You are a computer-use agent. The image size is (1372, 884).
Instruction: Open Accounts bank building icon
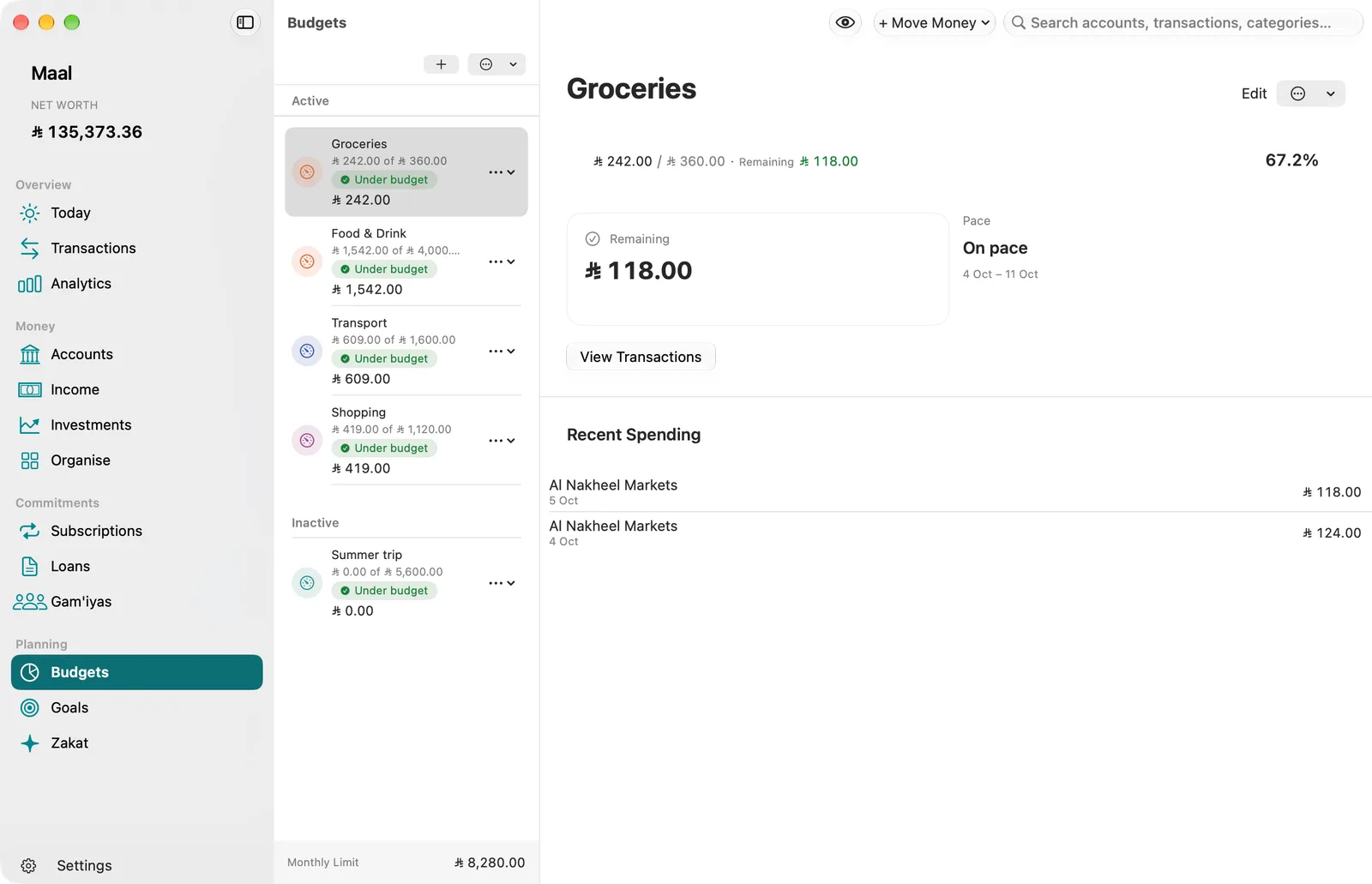(30, 354)
